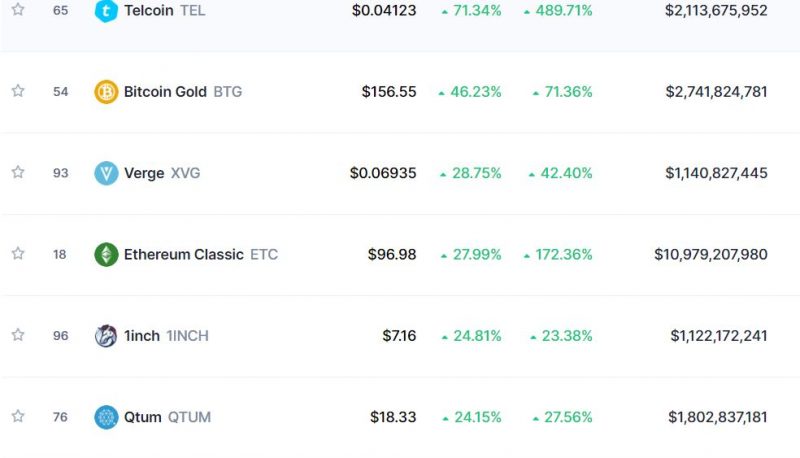Click the Qtum logo icon
Screen dimensions: 800x458
(x=106, y=417)
